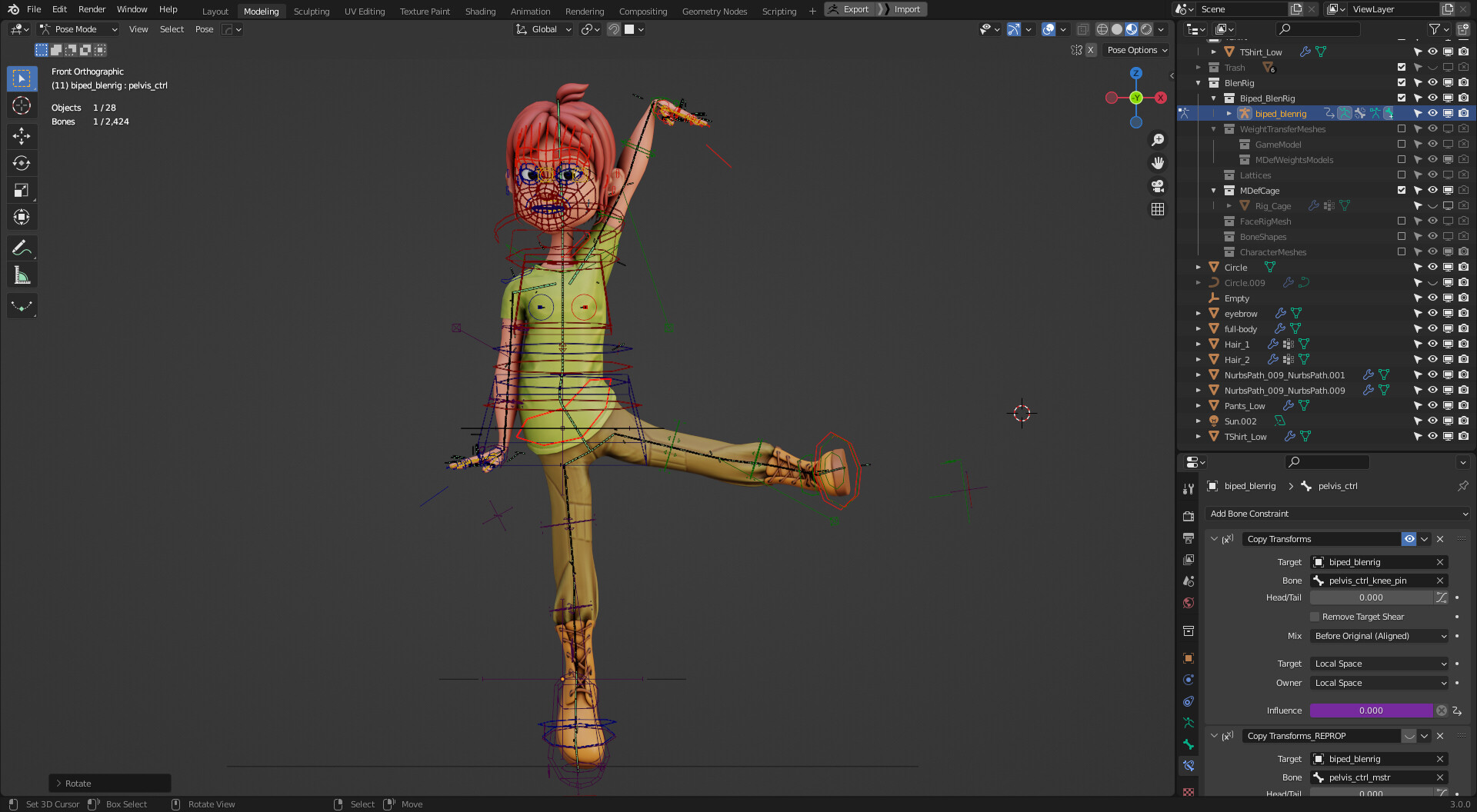Uncheck the MDefCage collection checkbox
Screen dimensions: 1477x812
coord(1402,190)
